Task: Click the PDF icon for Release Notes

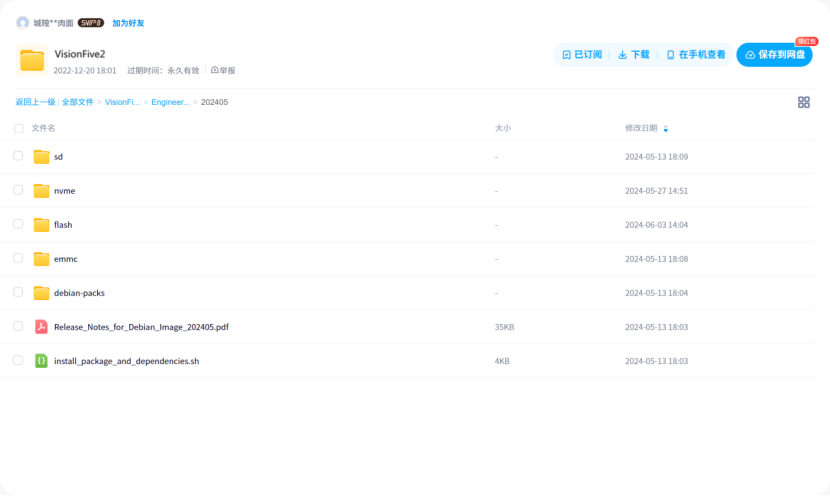Action: pos(41,327)
